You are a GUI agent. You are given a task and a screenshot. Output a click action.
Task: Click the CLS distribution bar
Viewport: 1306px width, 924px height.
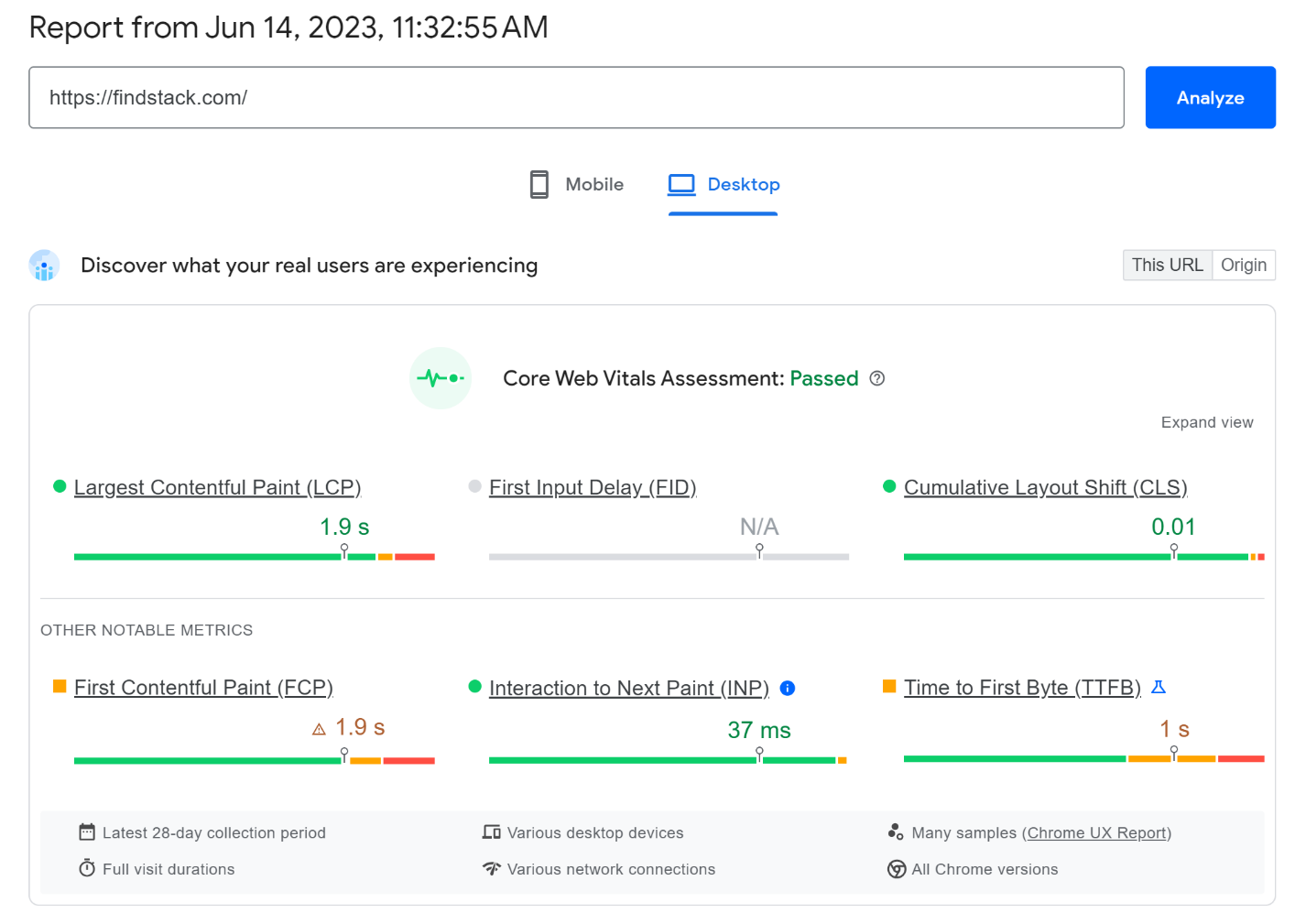pyautogui.click(x=1084, y=556)
